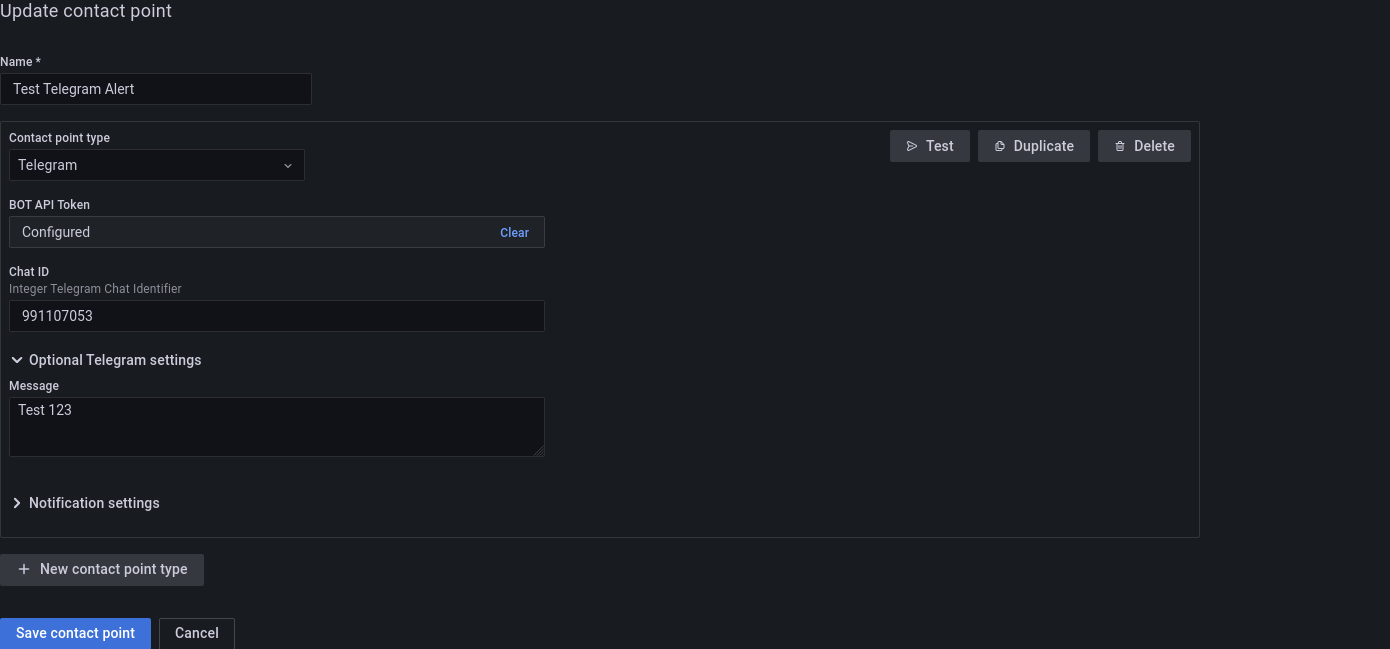Clear the configured BOT API Token

[514, 233]
